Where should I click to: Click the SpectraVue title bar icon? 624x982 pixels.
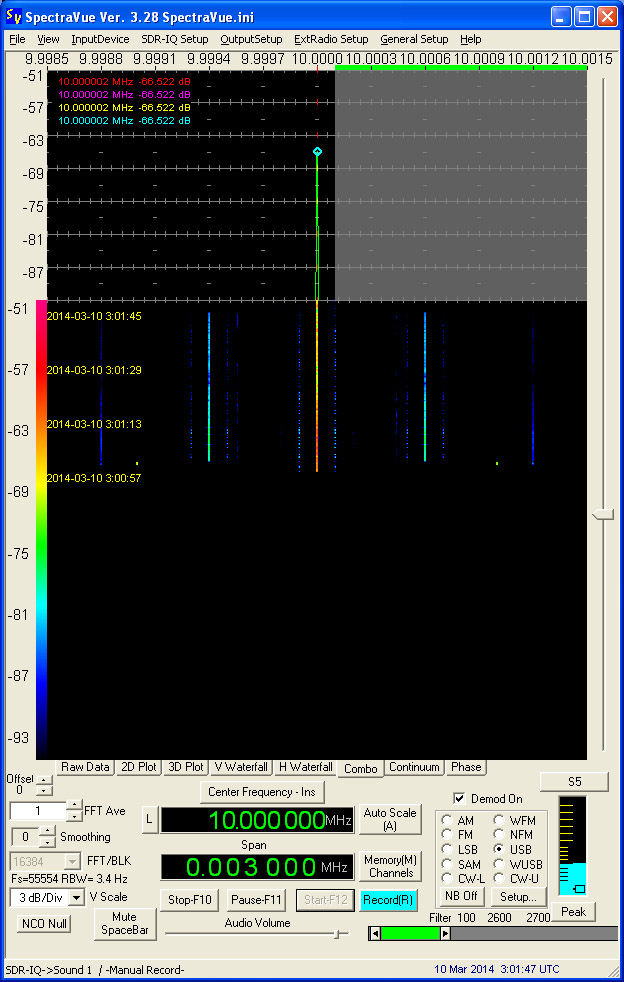pyautogui.click(x=14, y=16)
